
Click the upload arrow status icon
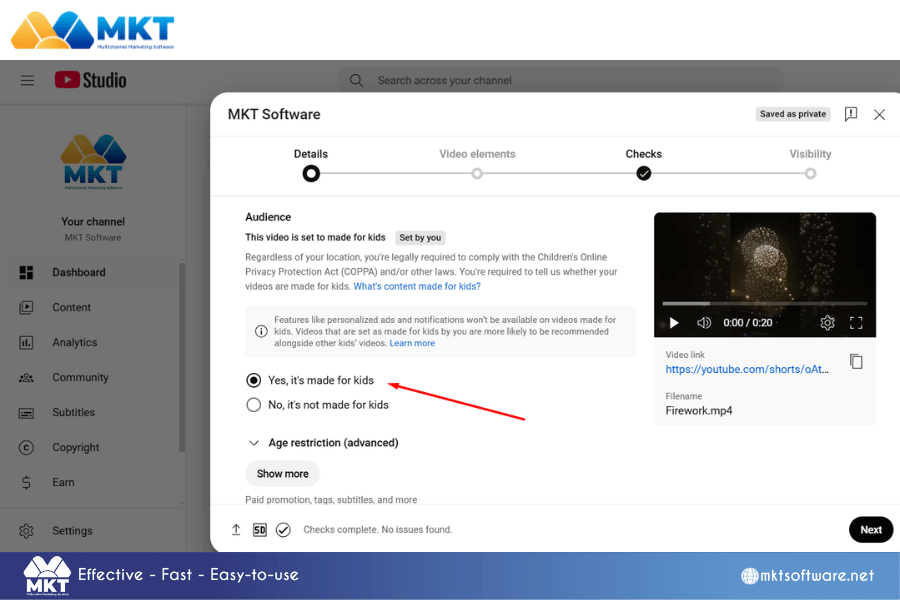click(x=236, y=529)
